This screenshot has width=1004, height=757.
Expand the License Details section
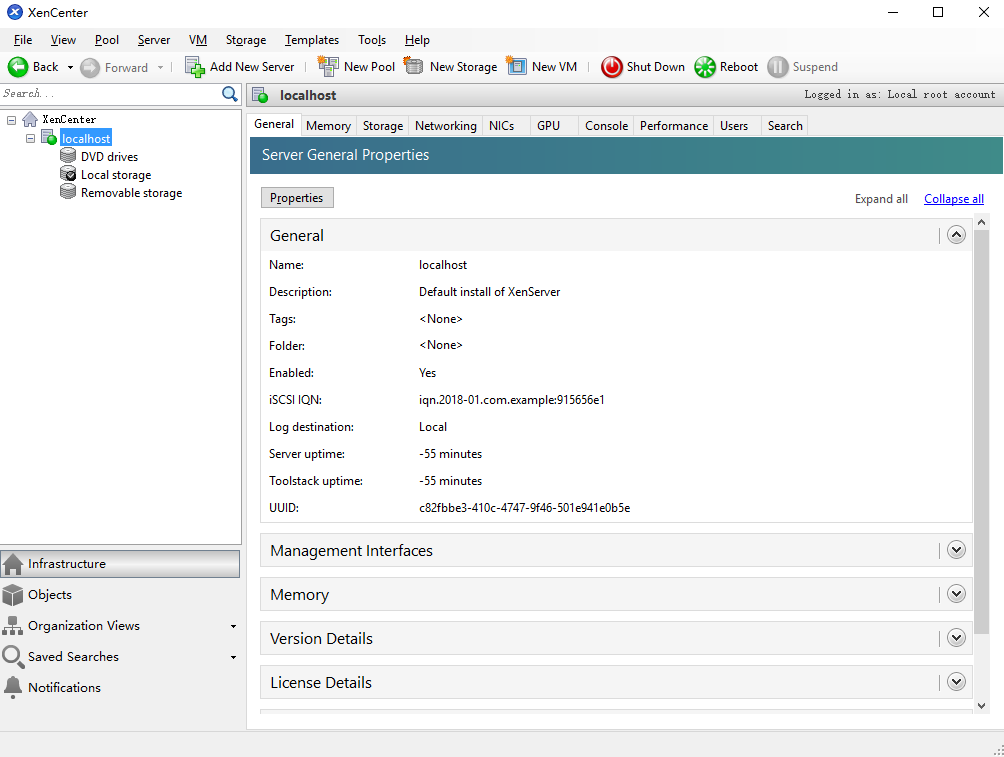[956, 681]
